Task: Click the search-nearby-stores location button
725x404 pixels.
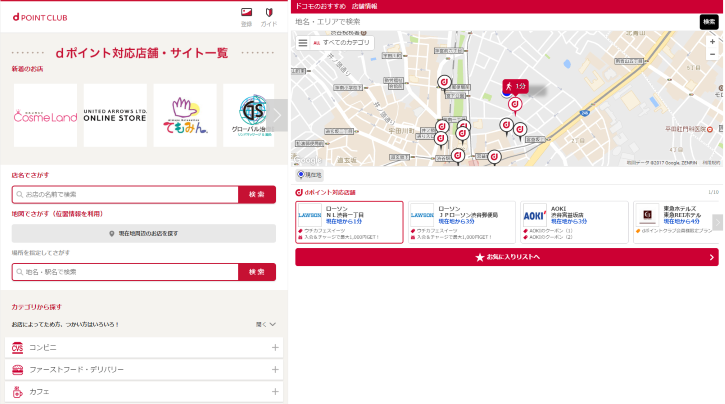Action: 144,233
